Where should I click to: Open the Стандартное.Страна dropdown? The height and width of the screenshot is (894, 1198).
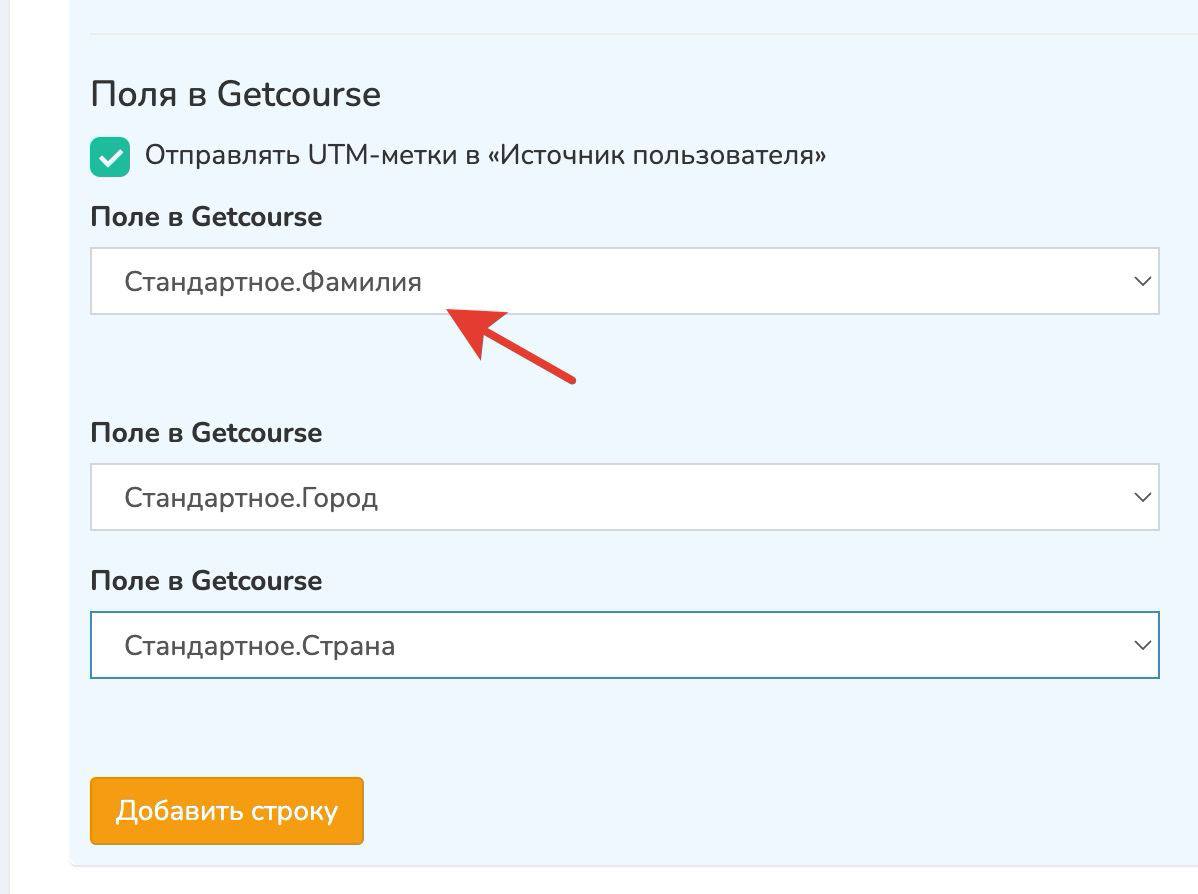pyautogui.click(x=624, y=645)
